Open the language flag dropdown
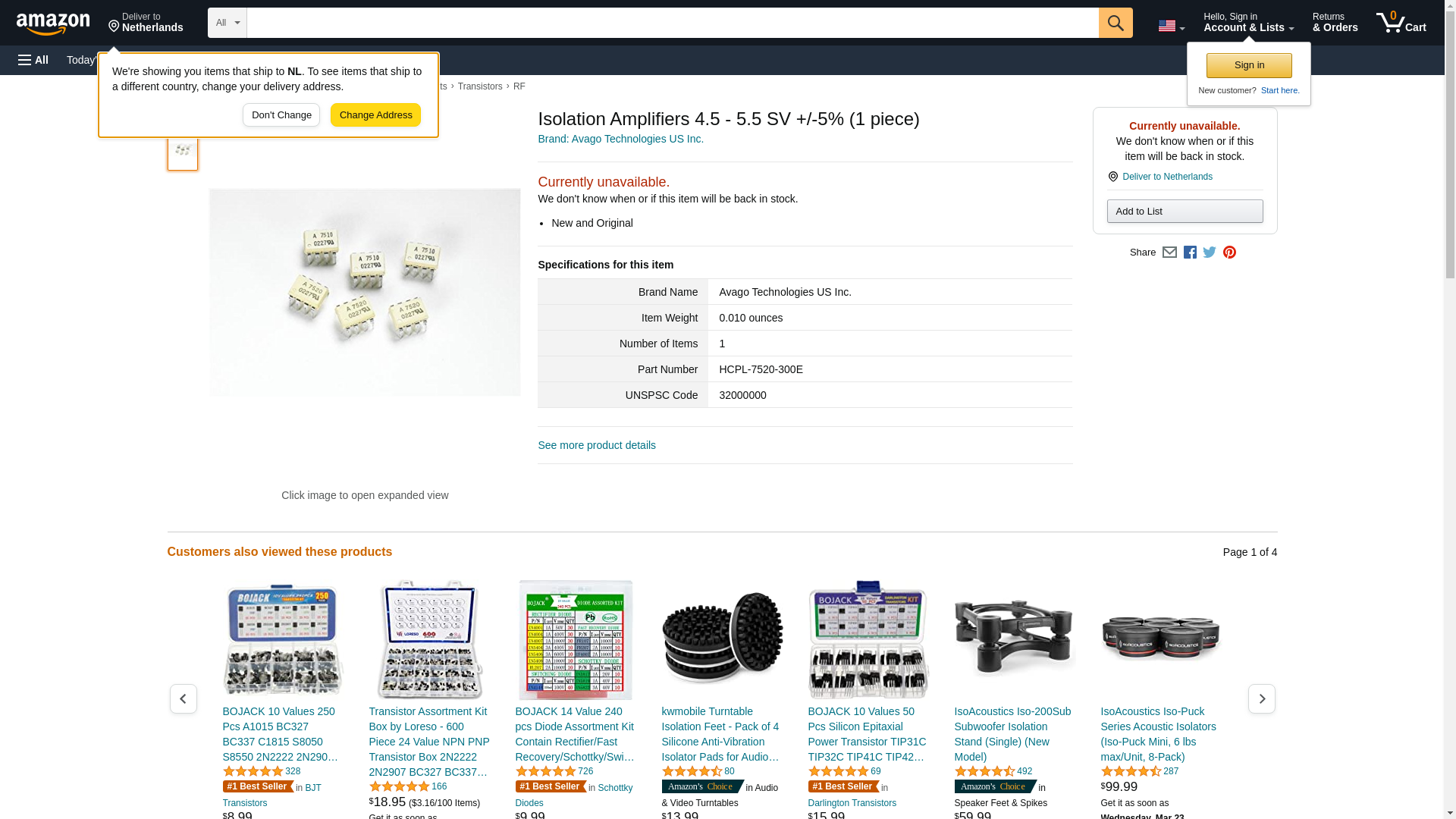The image size is (1456, 819). pyautogui.click(x=1171, y=26)
